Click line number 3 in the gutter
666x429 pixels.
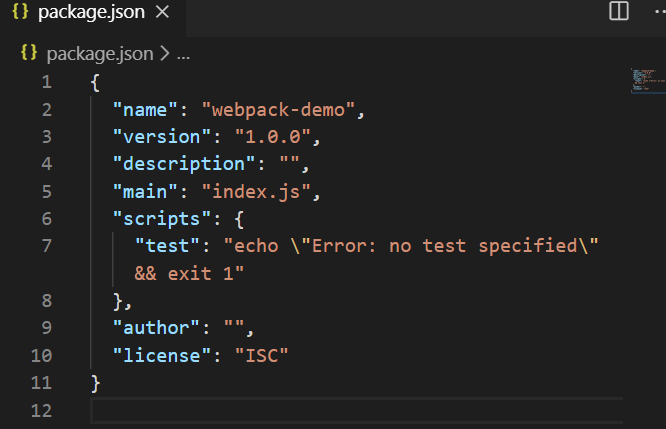pyautogui.click(x=47, y=137)
